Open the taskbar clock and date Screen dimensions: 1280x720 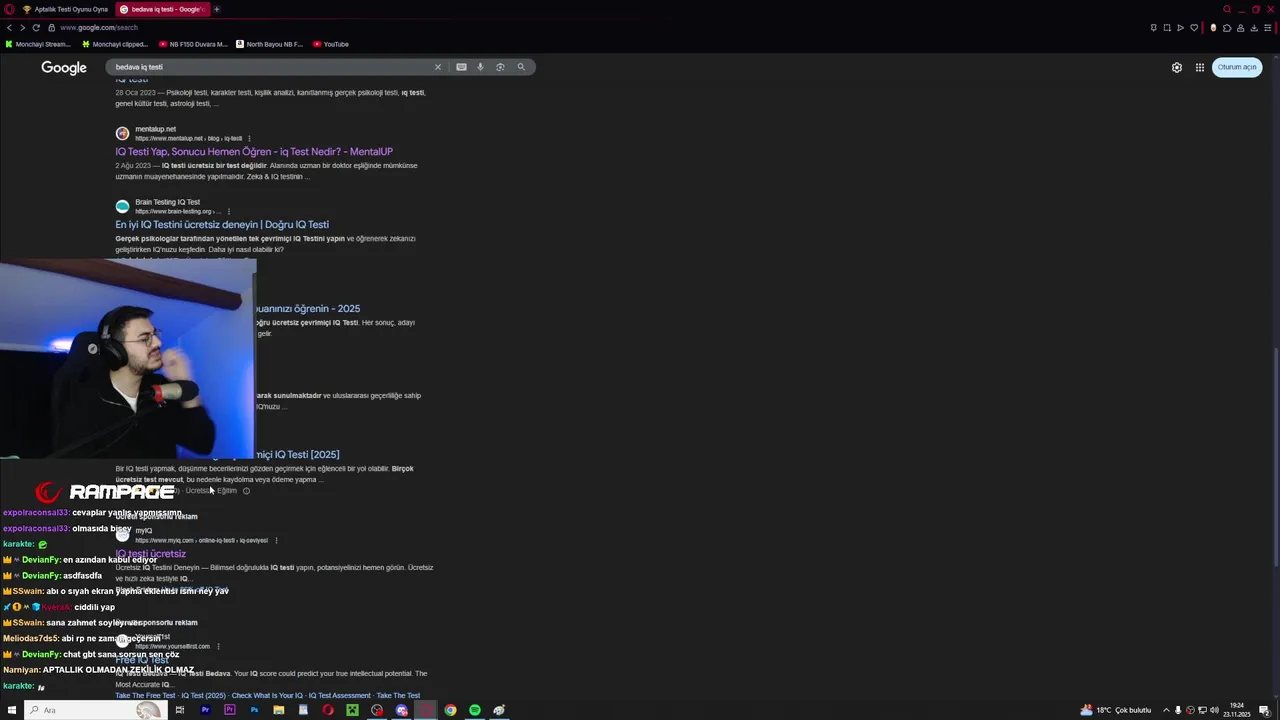pos(1238,710)
